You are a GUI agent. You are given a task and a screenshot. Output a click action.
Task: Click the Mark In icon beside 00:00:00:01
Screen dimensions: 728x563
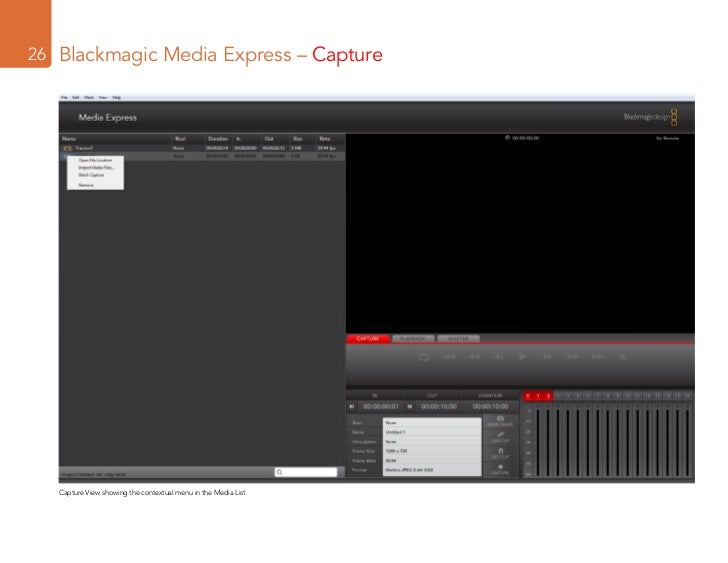click(351, 407)
